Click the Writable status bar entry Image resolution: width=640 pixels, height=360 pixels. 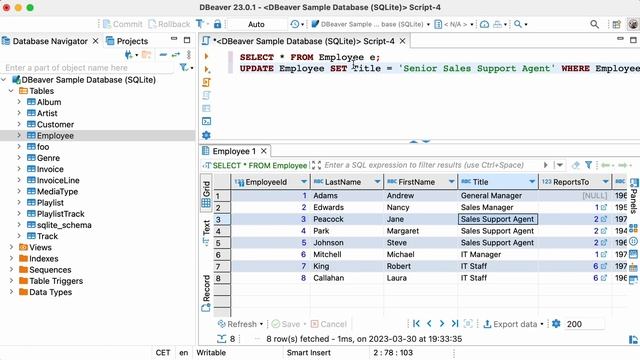211,353
